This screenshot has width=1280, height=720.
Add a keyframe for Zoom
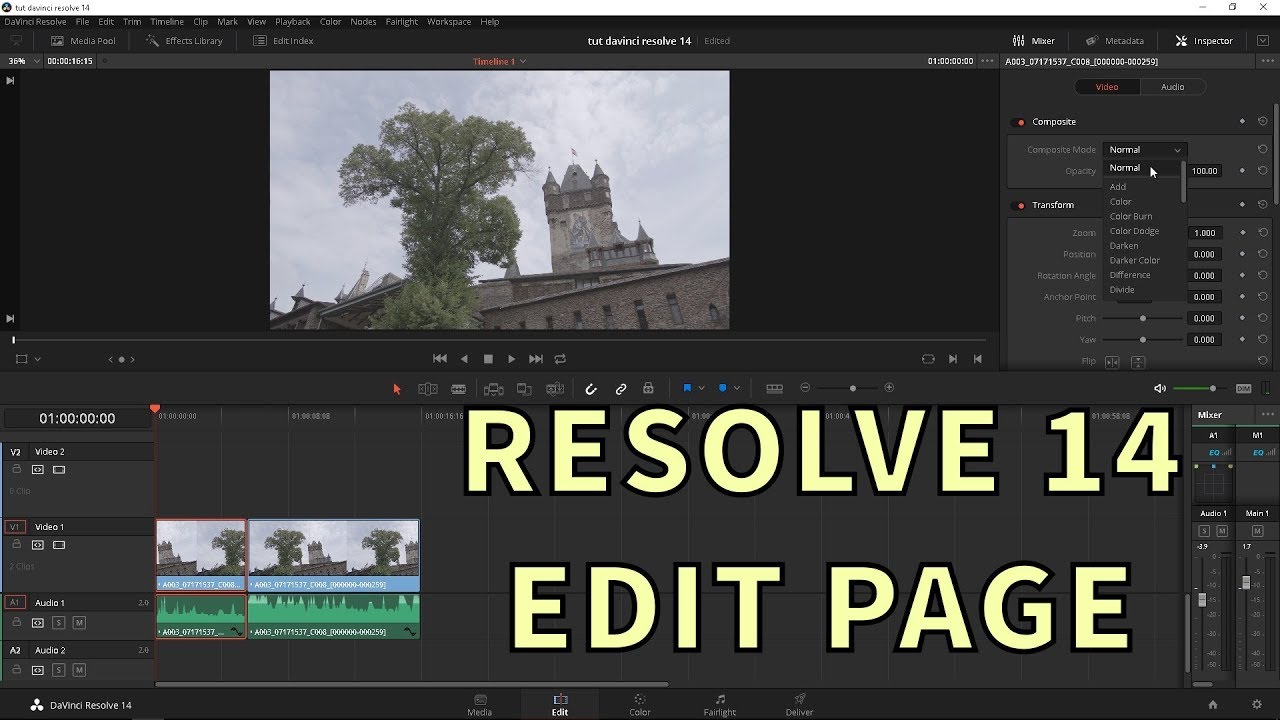(1242, 233)
